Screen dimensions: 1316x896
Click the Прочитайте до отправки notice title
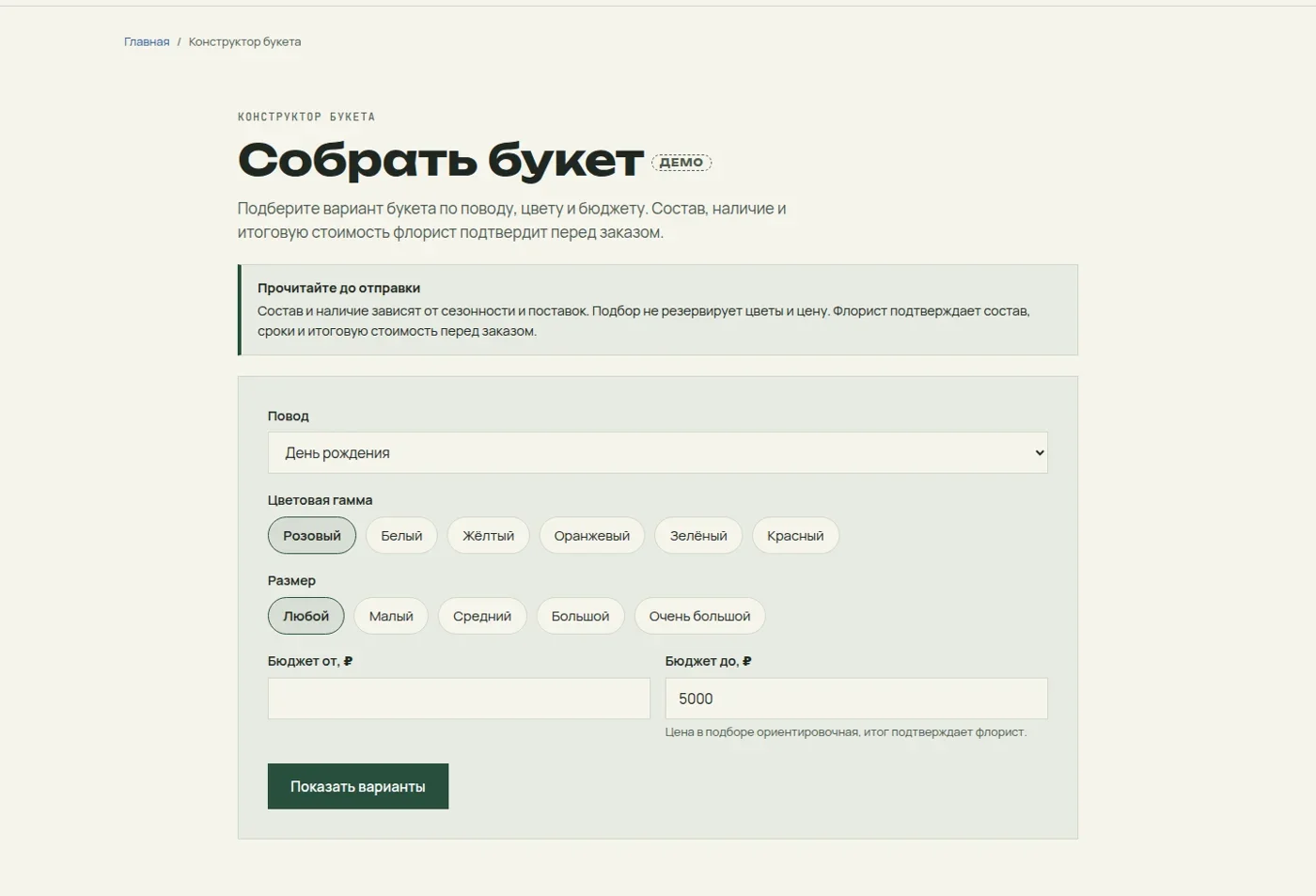pyautogui.click(x=338, y=288)
